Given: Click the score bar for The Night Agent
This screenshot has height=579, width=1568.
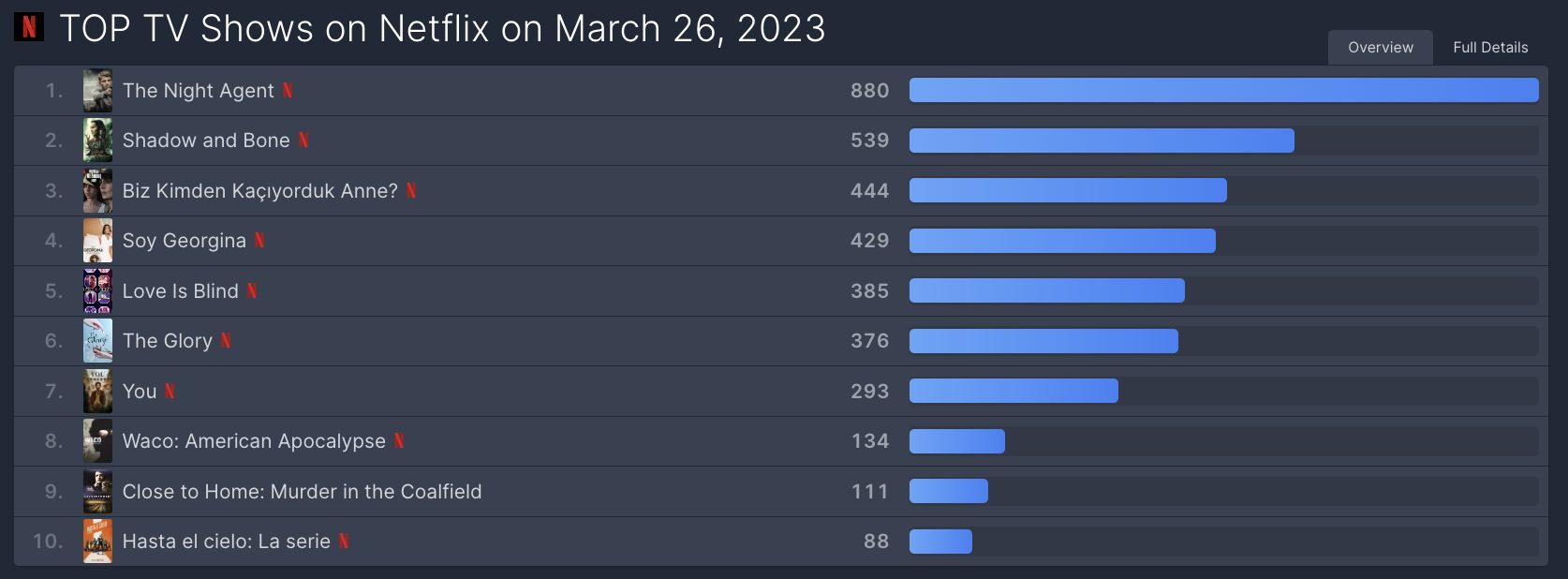Looking at the screenshot, I should [x=1223, y=91].
